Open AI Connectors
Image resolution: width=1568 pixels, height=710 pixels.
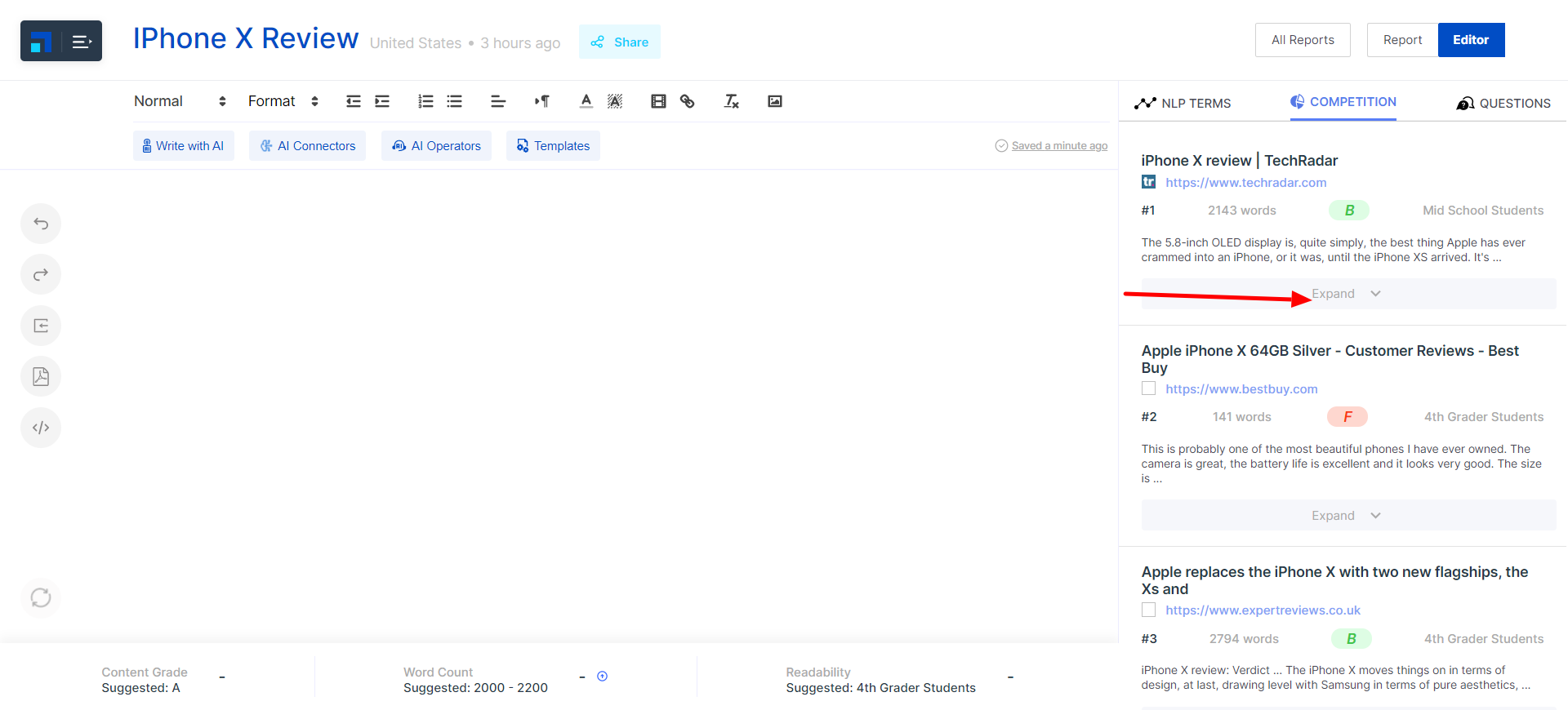[308, 146]
